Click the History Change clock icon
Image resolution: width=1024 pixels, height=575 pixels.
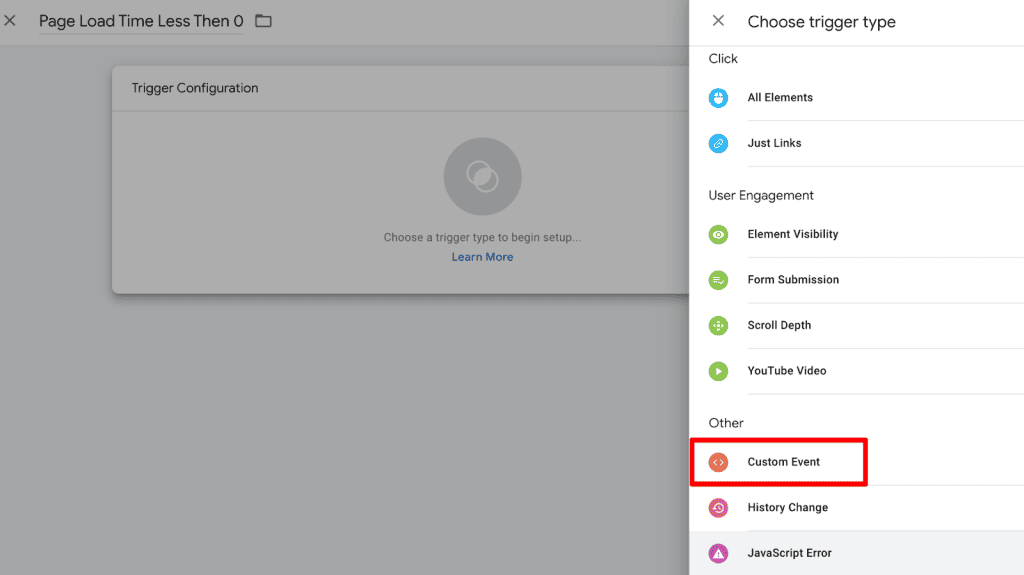pos(718,508)
